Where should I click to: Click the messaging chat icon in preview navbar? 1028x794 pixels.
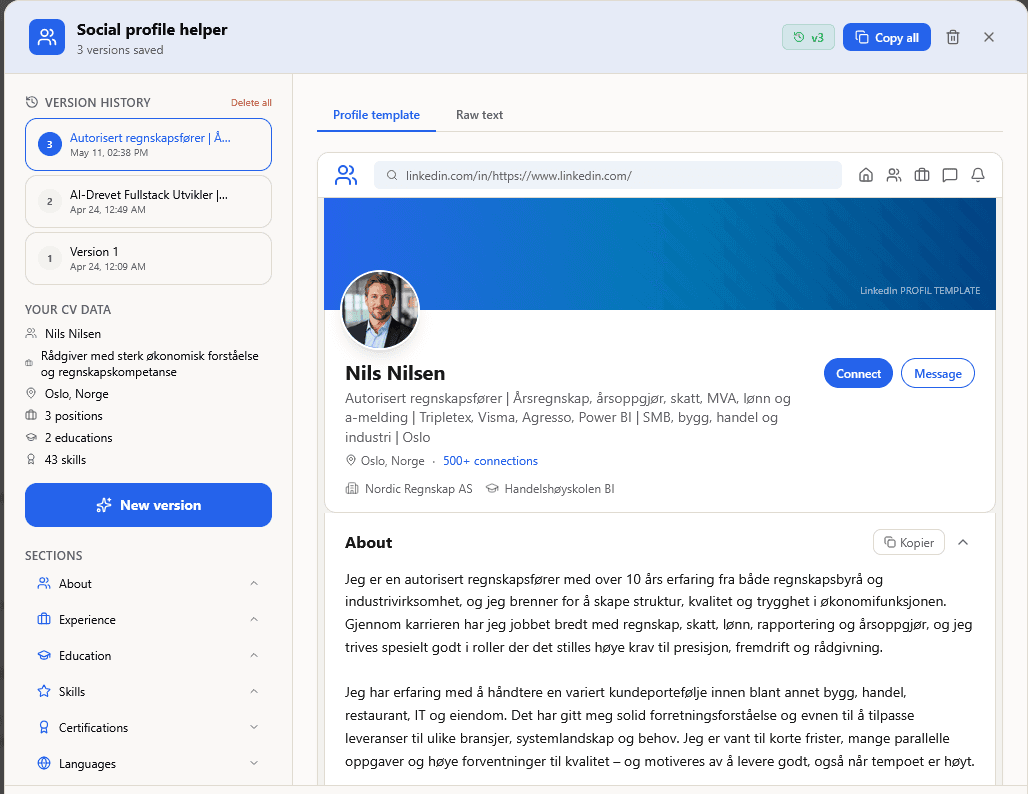pyautogui.click(x=949, y=175)
